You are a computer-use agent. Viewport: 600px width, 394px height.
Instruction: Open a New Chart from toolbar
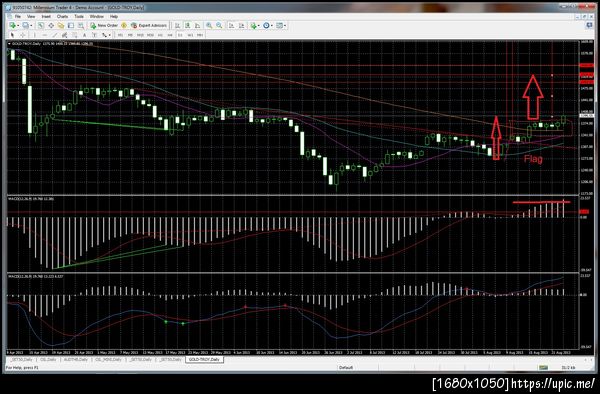[13, 25]
